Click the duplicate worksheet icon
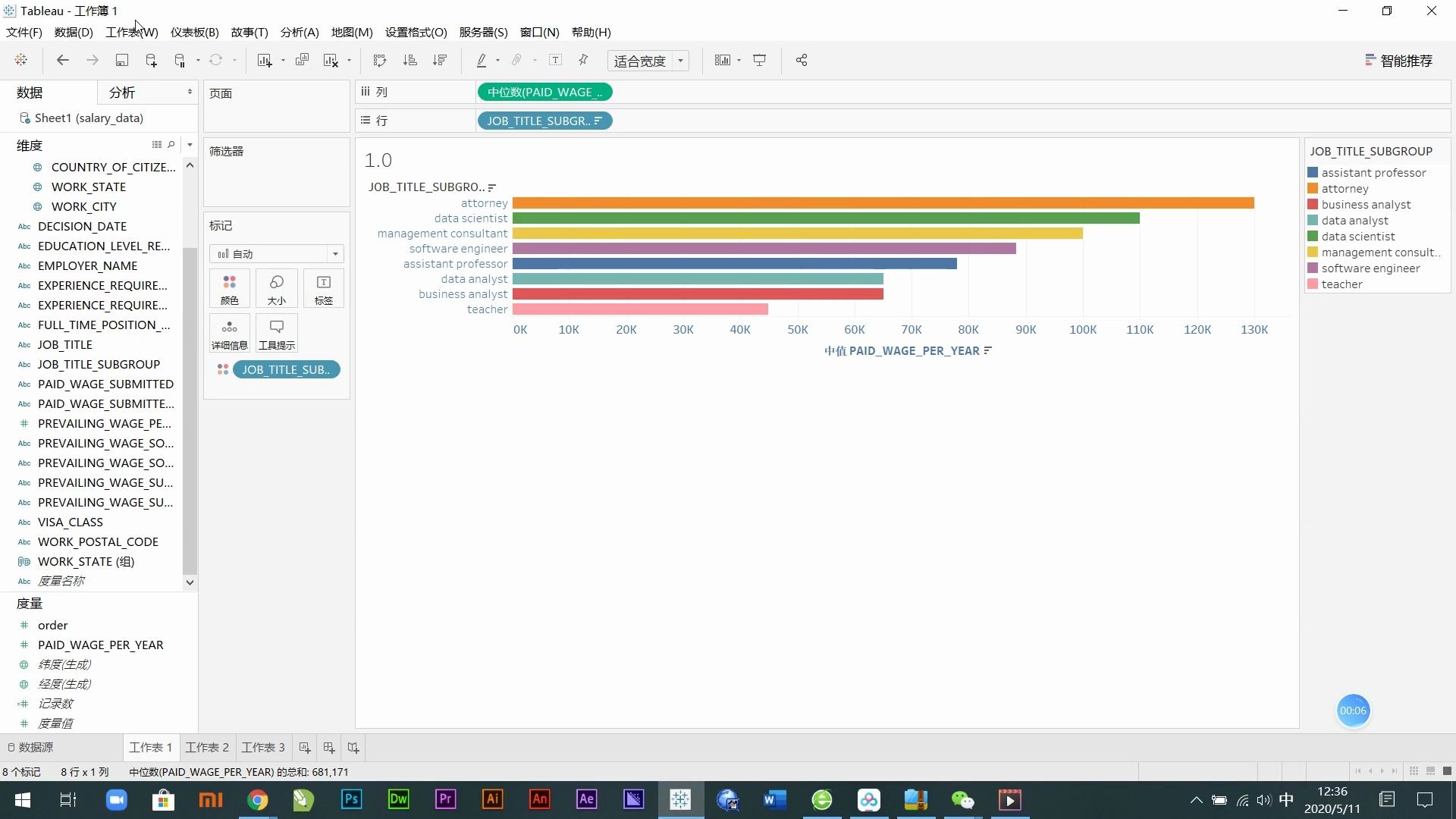 point(302,61)
